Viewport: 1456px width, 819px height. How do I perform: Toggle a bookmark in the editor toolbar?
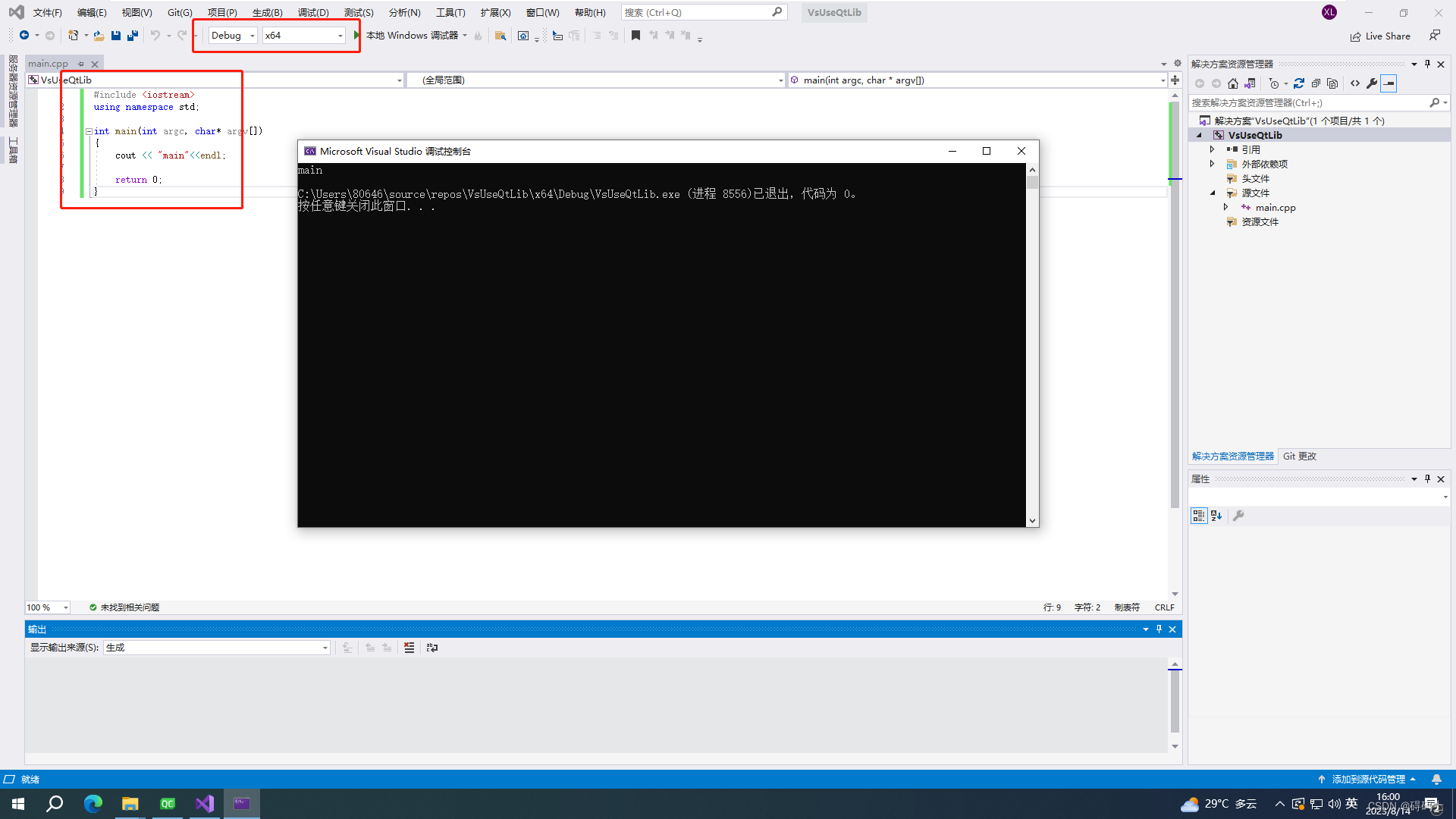pyautogui.click(x=635, y=35)
